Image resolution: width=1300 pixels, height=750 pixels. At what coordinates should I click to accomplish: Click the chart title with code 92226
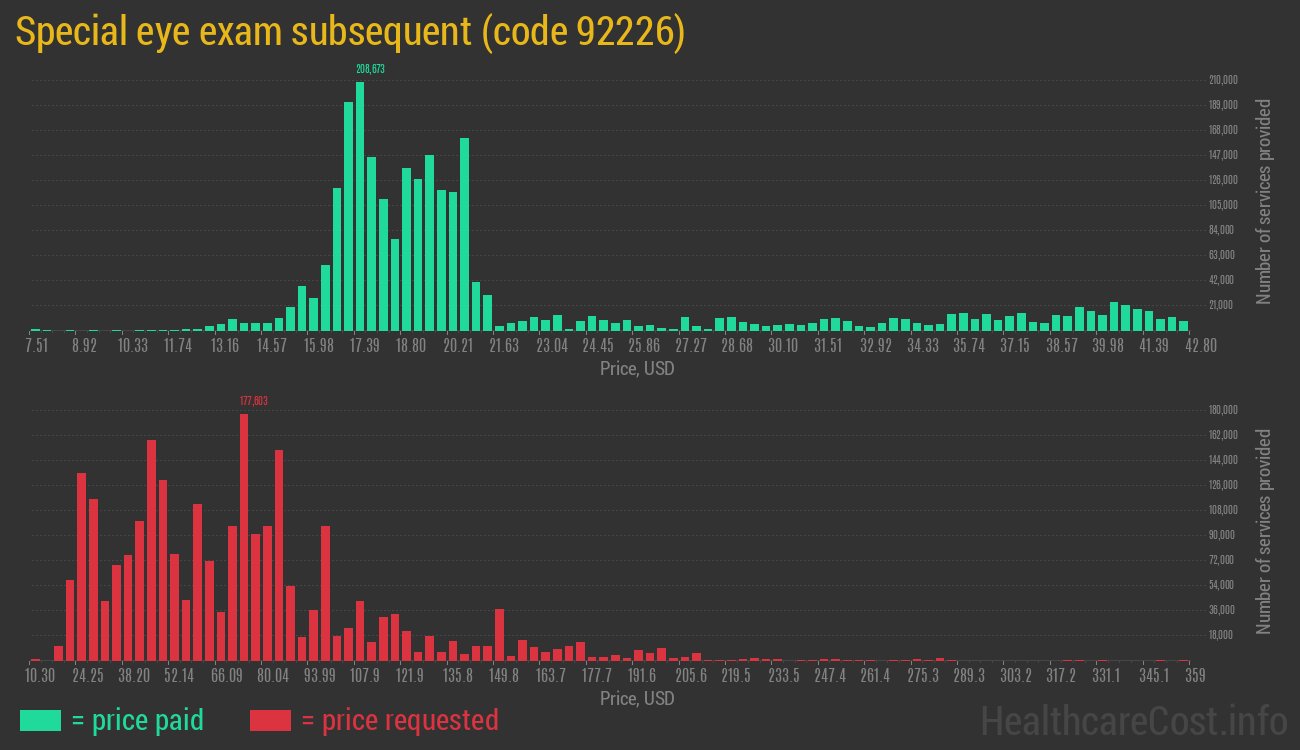(350, 32)
